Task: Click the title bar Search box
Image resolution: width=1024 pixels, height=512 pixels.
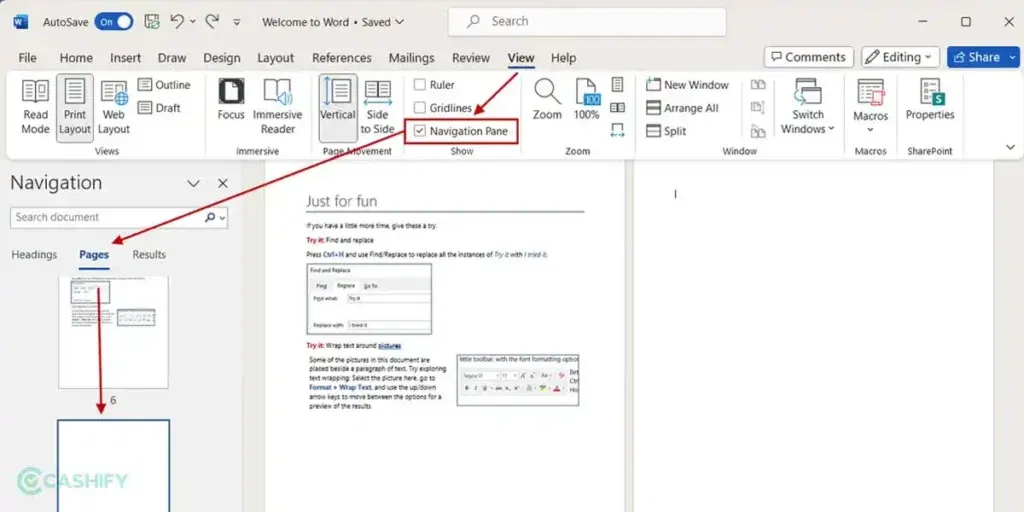Action: point(587,22)
